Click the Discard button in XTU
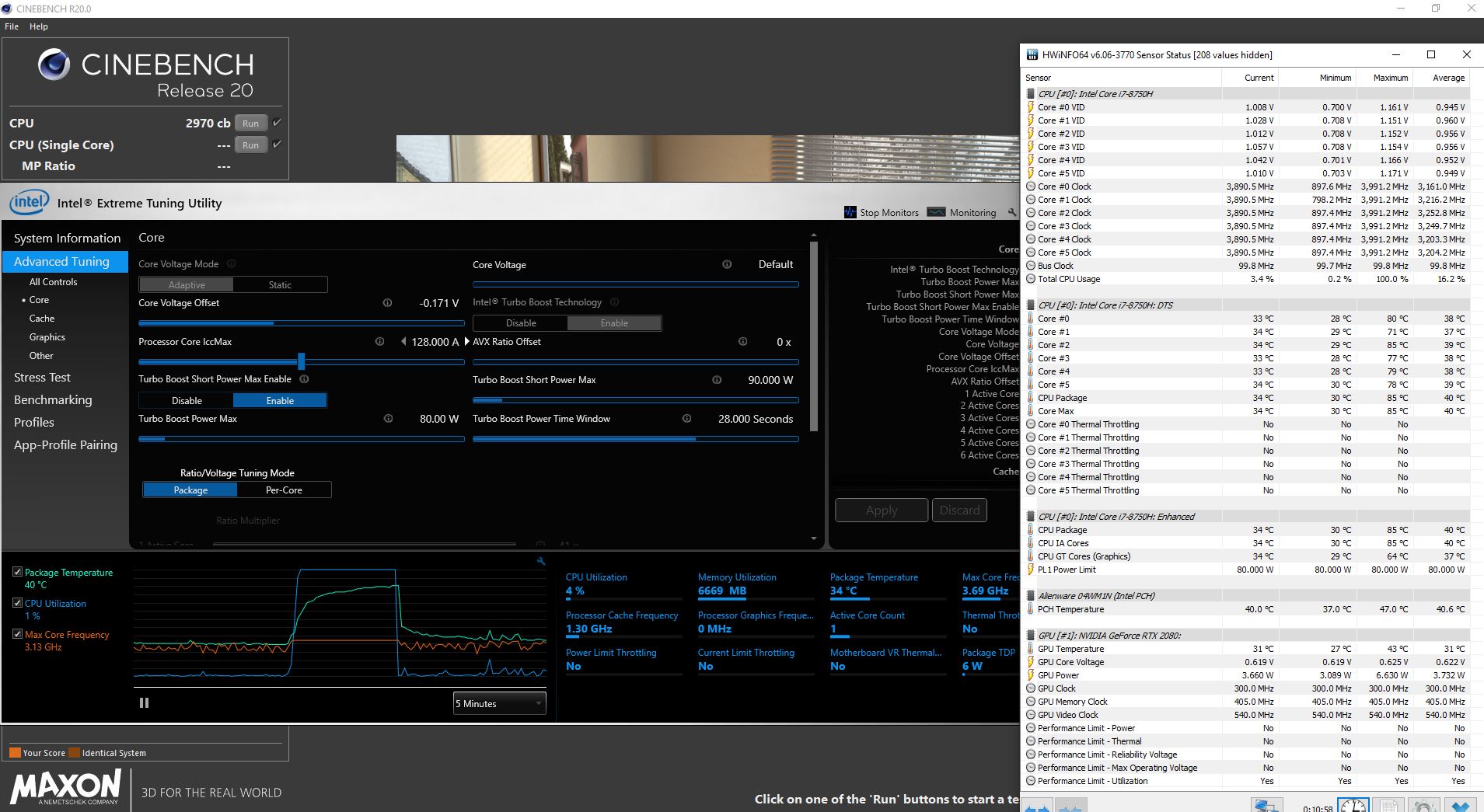The image size is (1484, 812). [x=959, y=511]
